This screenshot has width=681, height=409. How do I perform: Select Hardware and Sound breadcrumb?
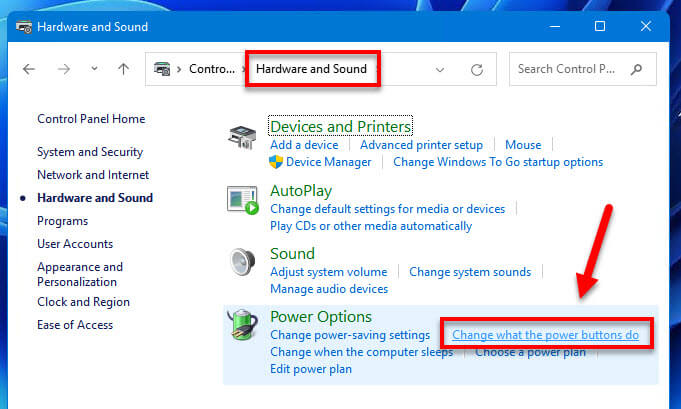[311, 69]
